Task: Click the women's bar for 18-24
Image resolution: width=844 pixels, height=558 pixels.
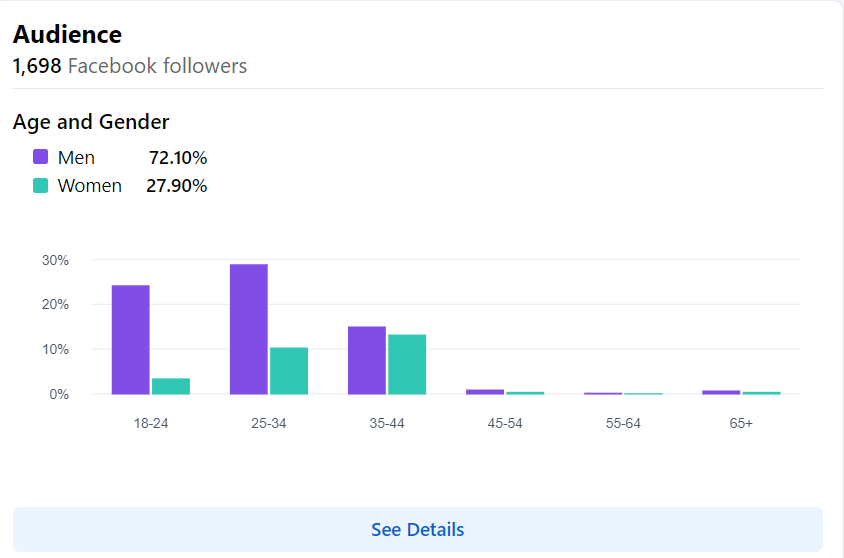Action: pyautogui.click(x=171, y=386)
